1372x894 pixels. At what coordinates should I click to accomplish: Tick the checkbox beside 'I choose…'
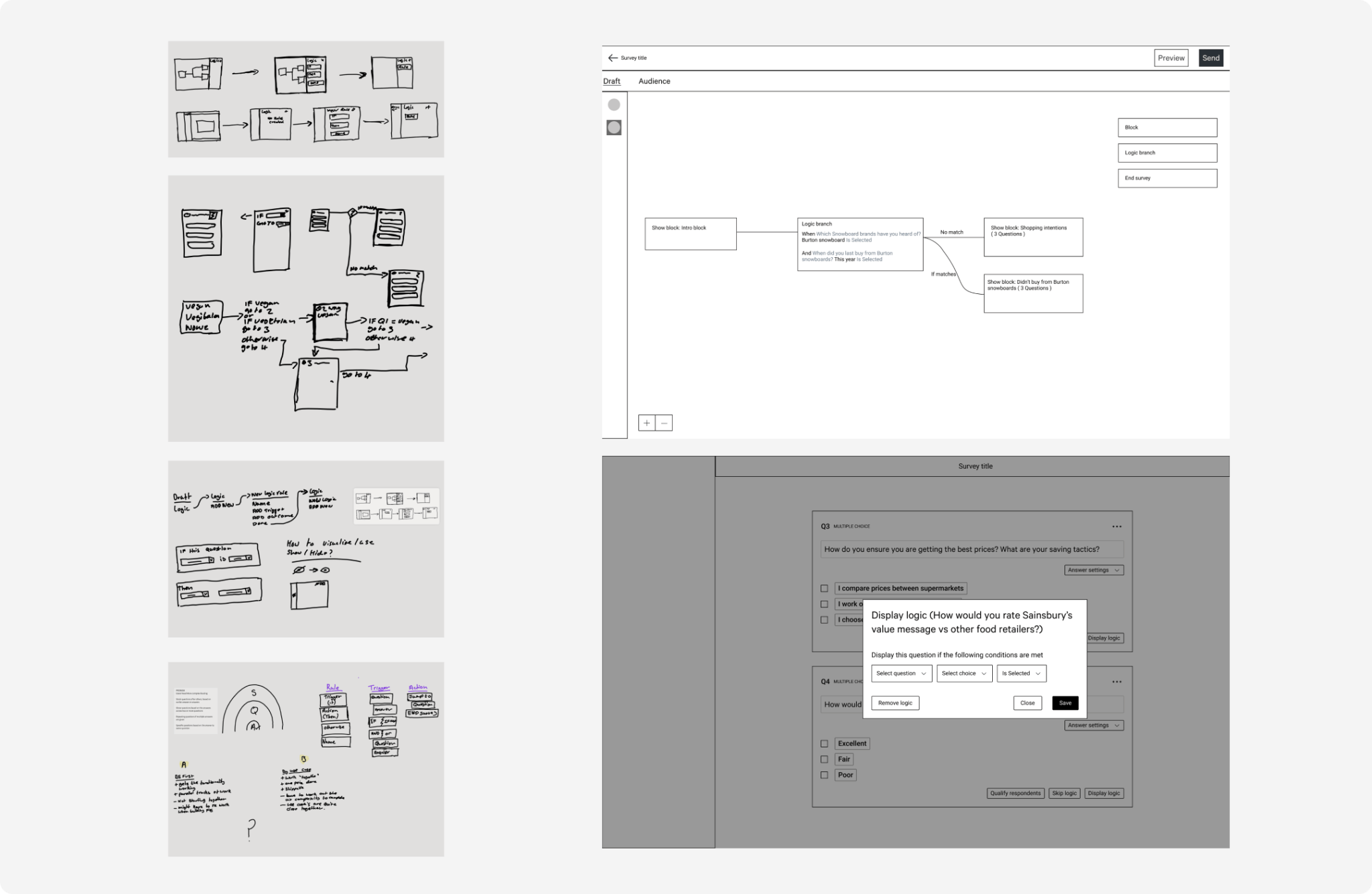(x=825, y=620)
